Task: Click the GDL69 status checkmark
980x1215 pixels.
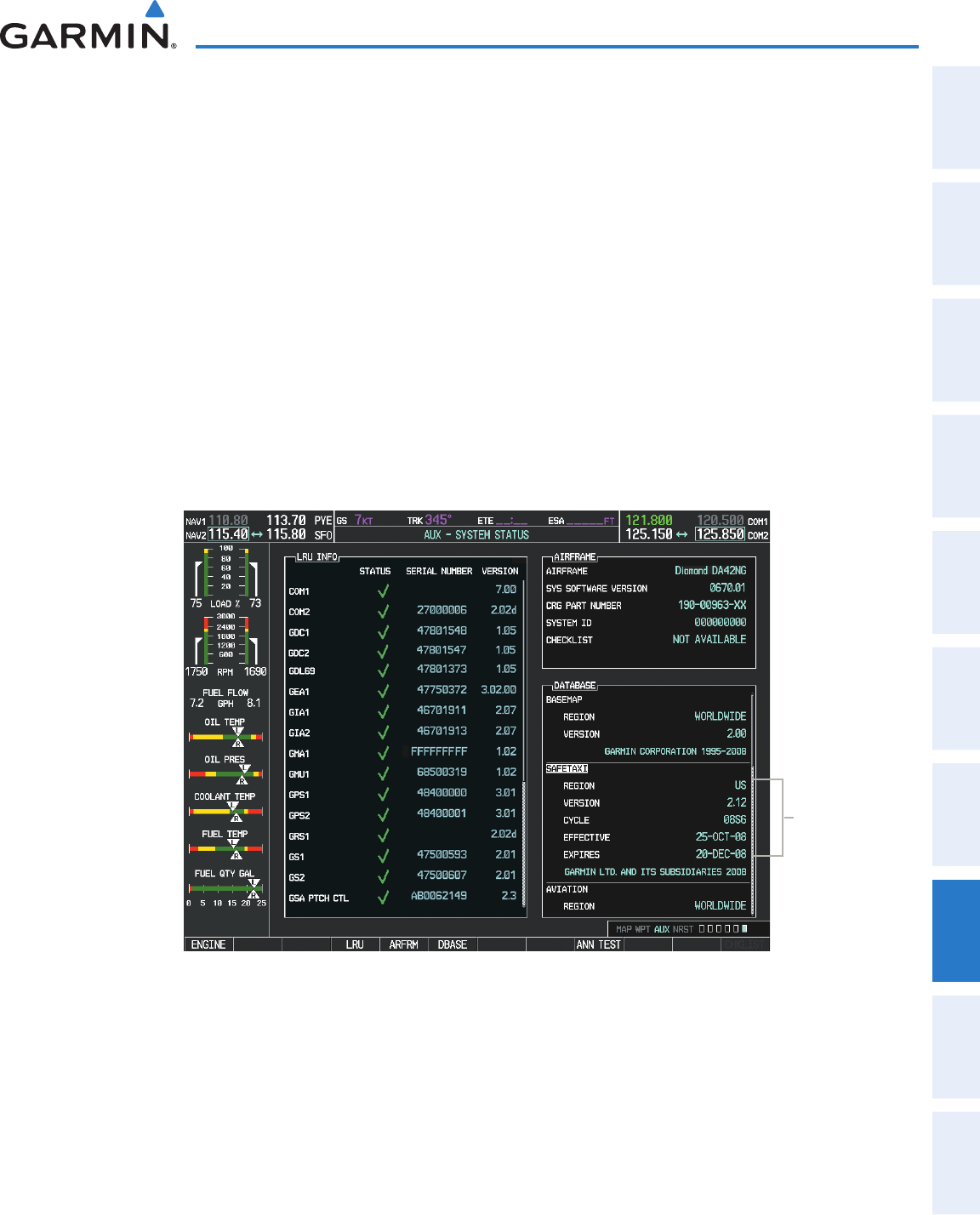Action: pos(384,670)
